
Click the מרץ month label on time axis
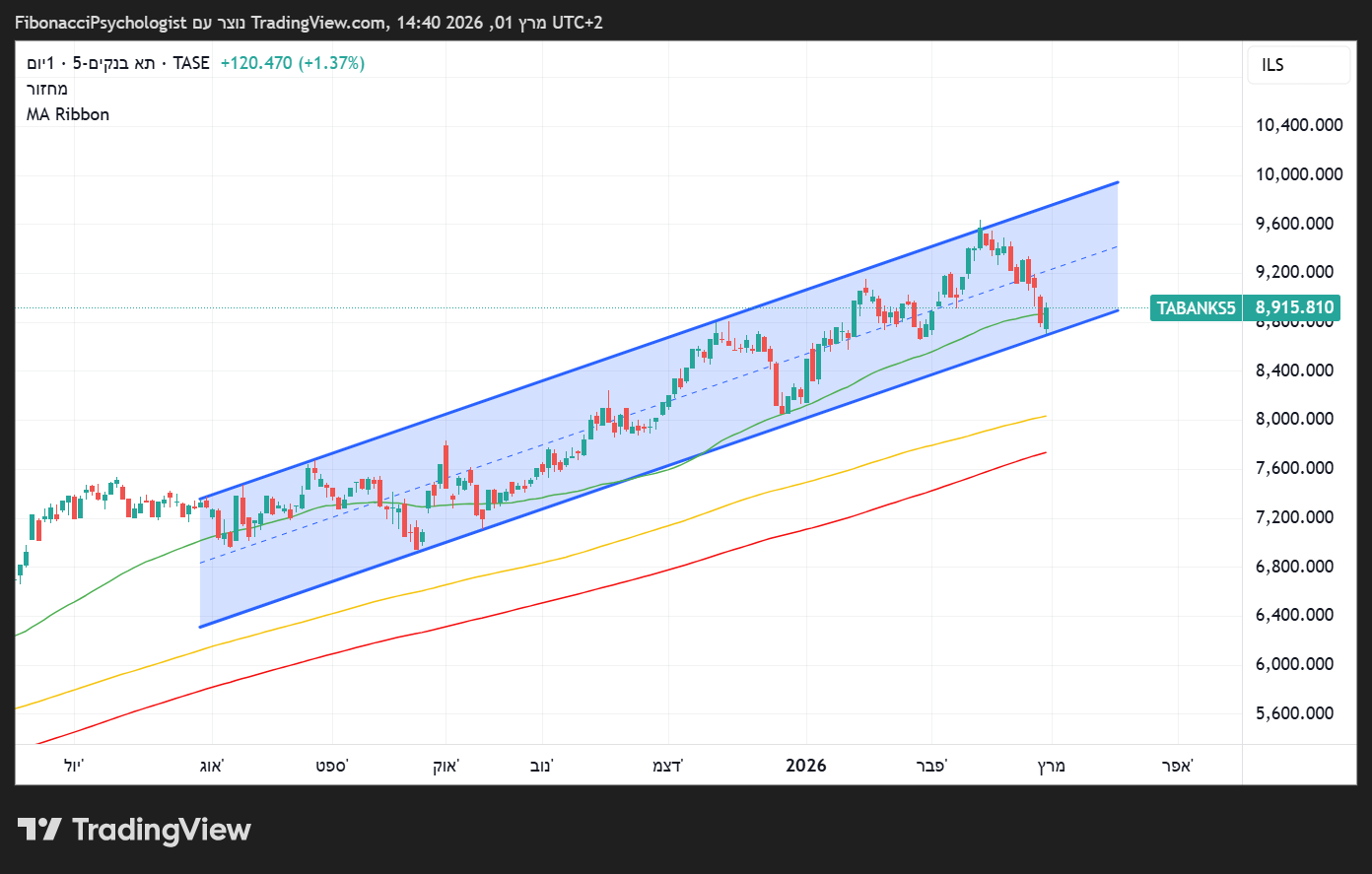click(x=1052, y=766)
